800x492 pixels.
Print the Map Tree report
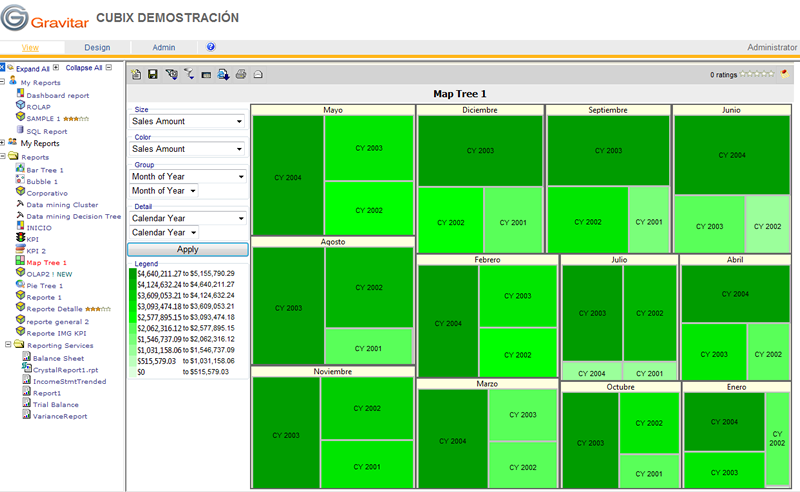(241, 75)
